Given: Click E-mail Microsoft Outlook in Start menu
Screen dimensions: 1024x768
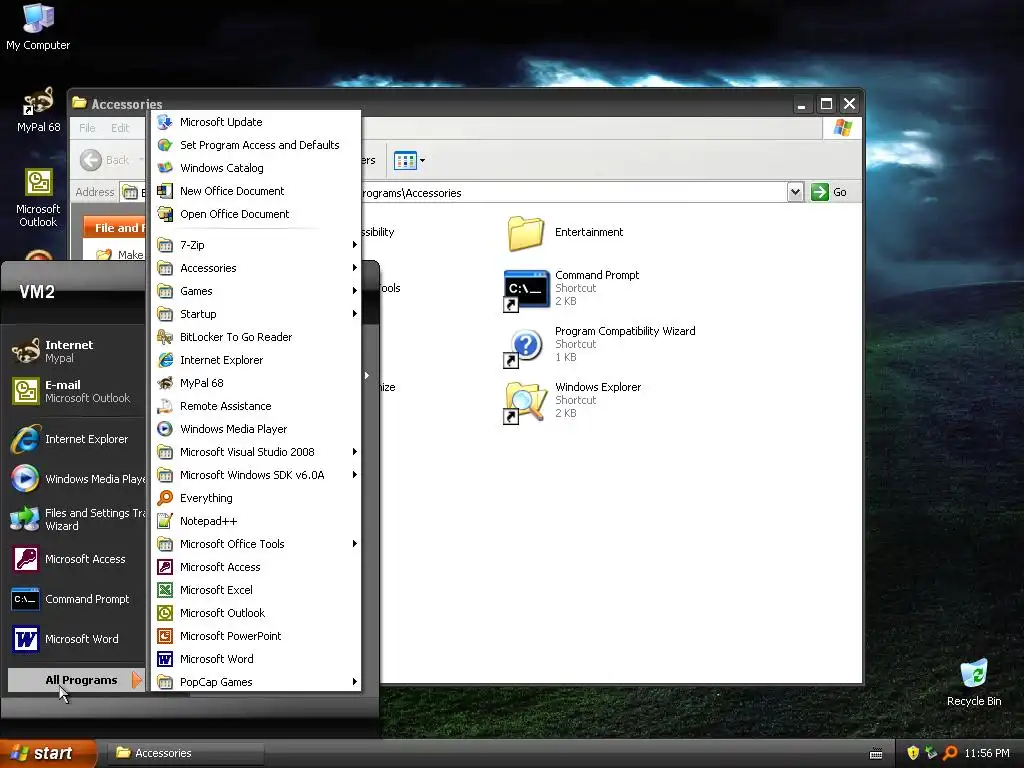Looking at the screenshot, I should pyautogui.click(x=75, y=391).
